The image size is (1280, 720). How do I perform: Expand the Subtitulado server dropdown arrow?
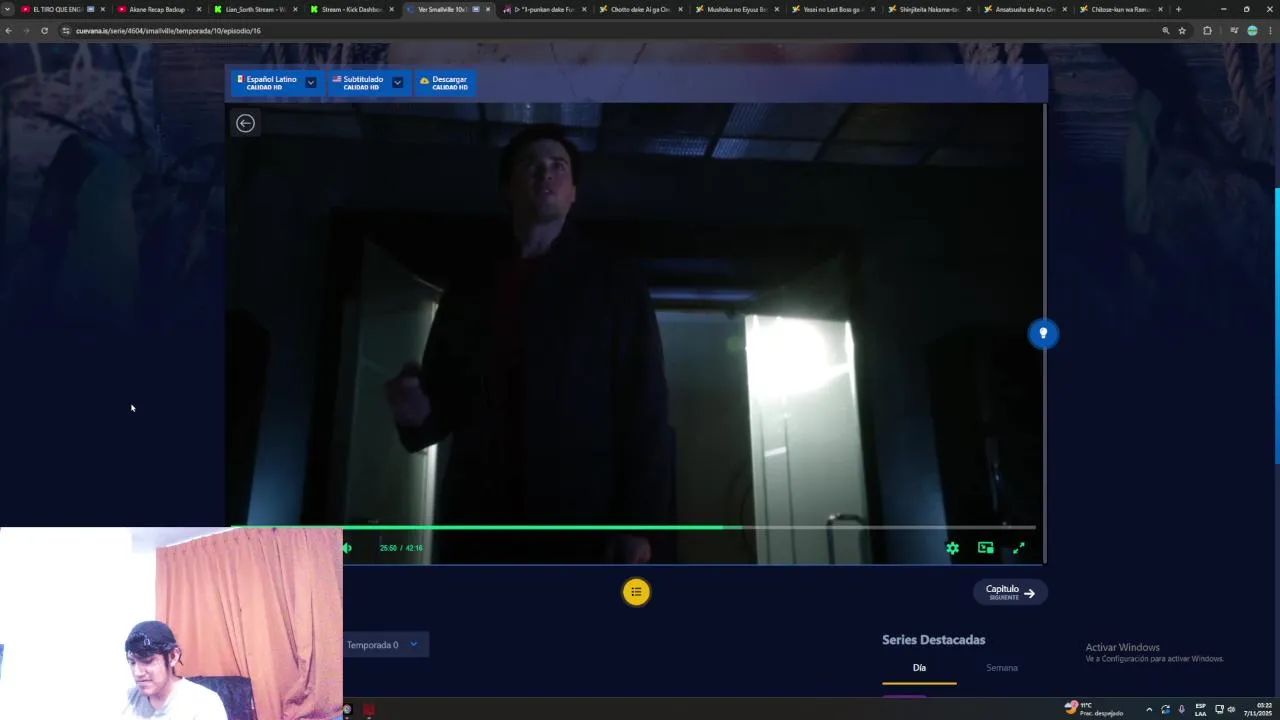pos(398,82)
